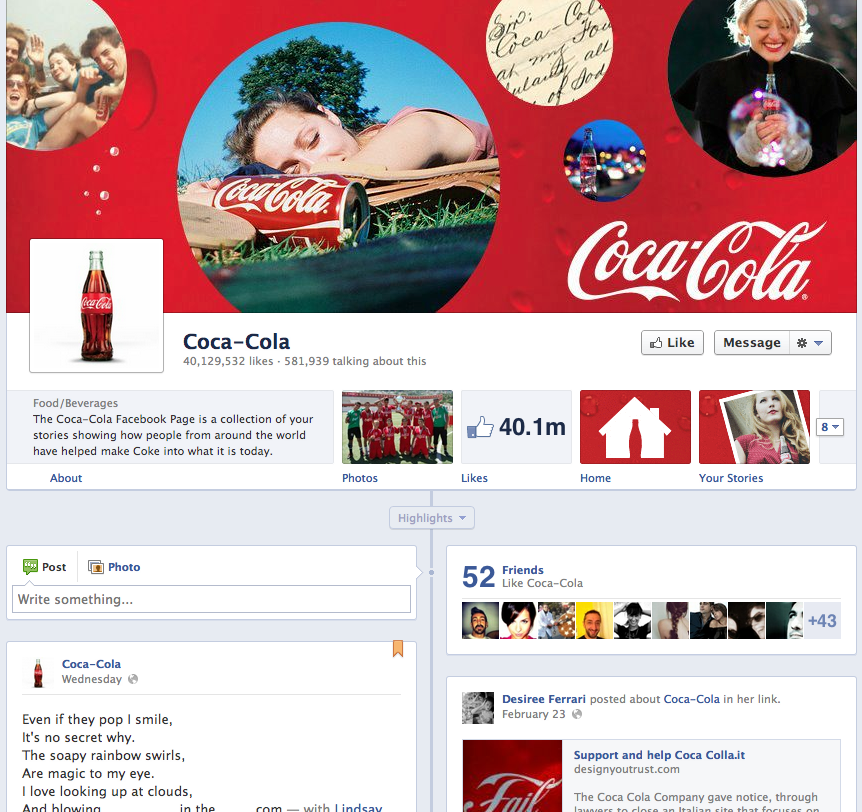The image size is (862, 812).
Task: Click the 'Even if they pop I smile,' line
Action: tap(97, 719)
